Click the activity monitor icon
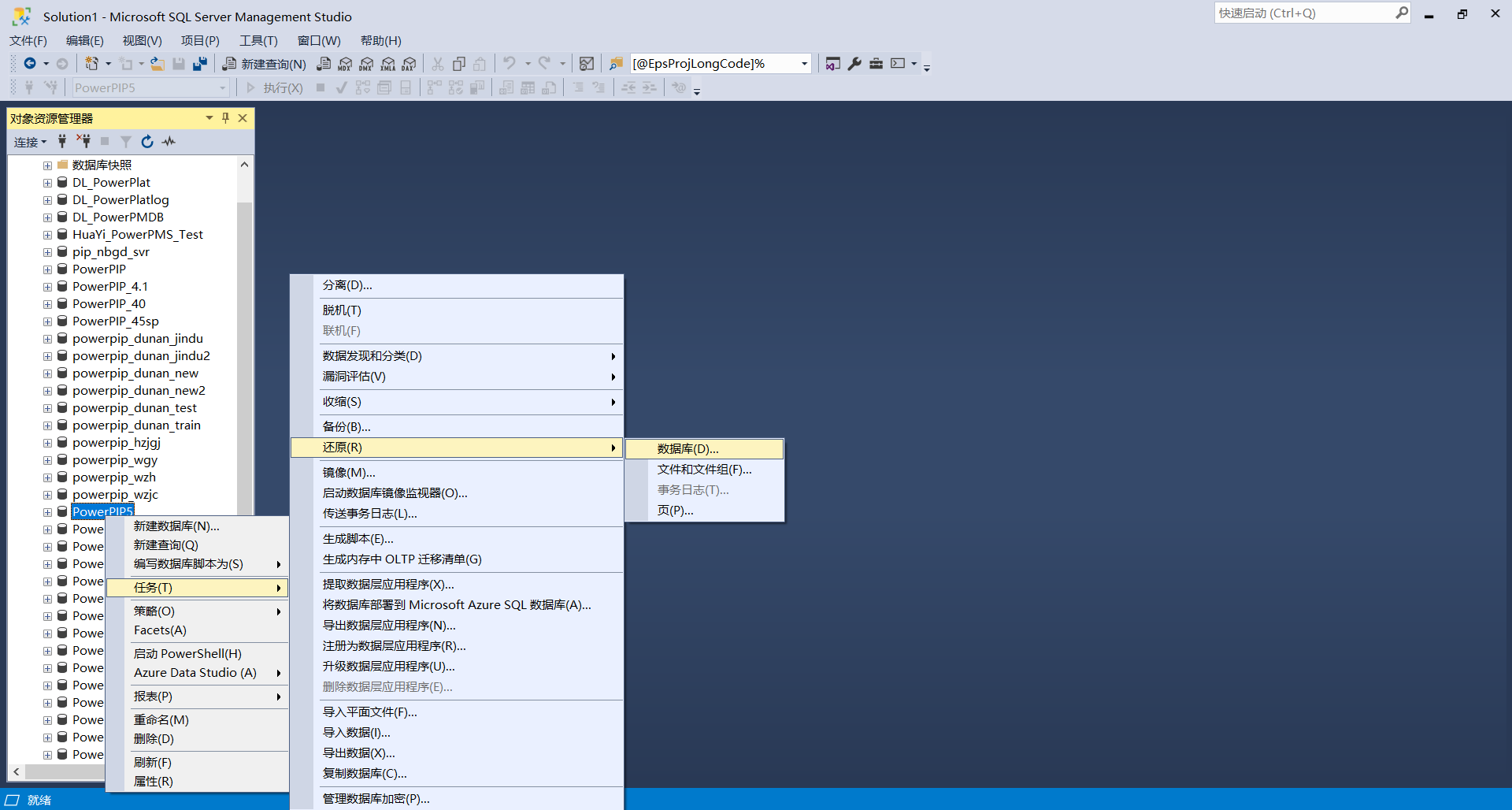This screenshot has height=810, width=1512. pyautogui.click(x=587, y=64)
